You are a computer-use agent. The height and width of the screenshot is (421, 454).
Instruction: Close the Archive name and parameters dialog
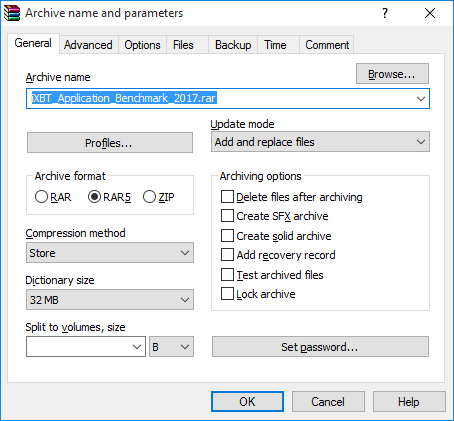pos(430,13)
